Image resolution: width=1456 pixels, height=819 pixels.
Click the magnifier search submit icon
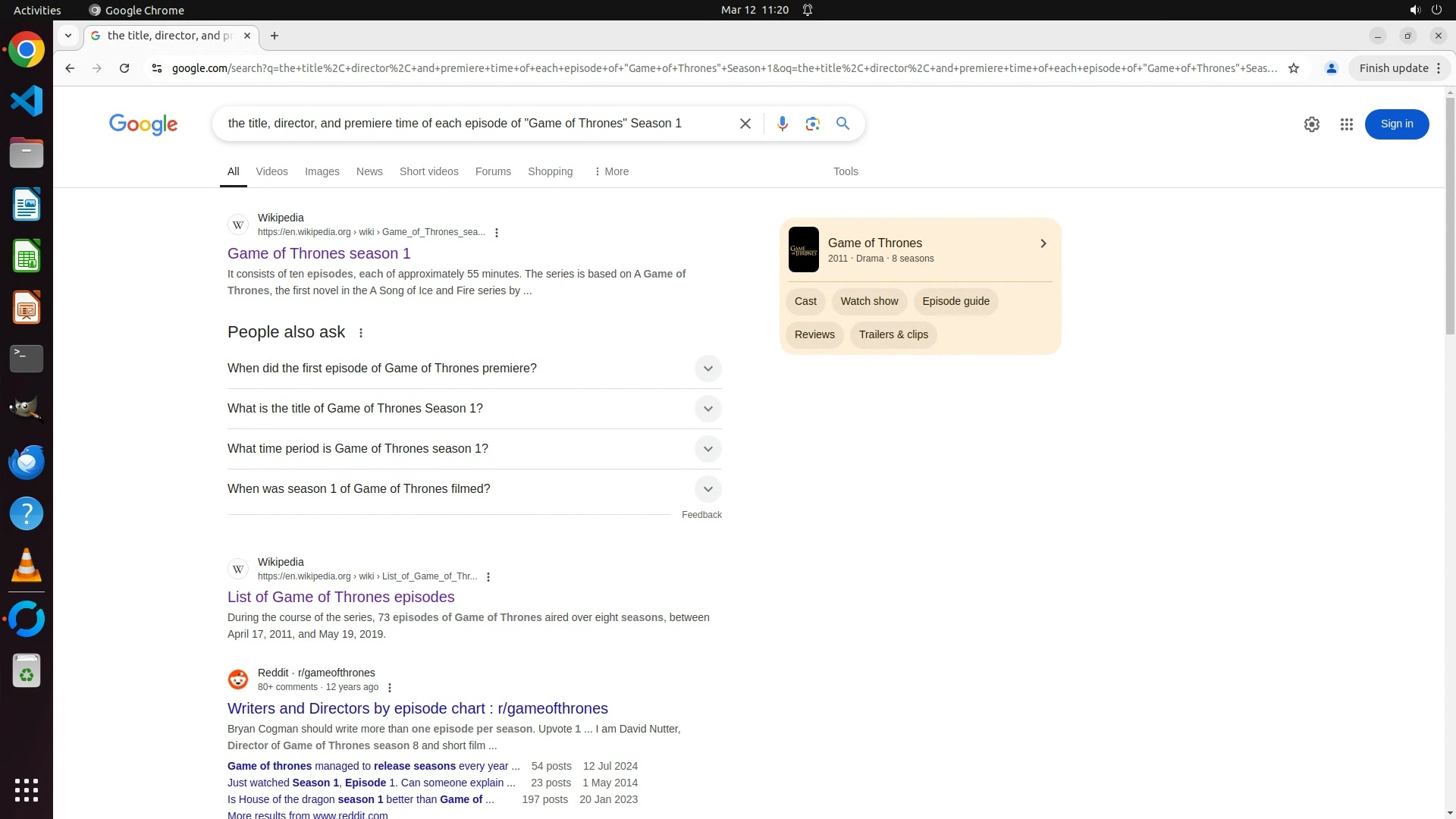pyautogui.click(x=843, y=124)
